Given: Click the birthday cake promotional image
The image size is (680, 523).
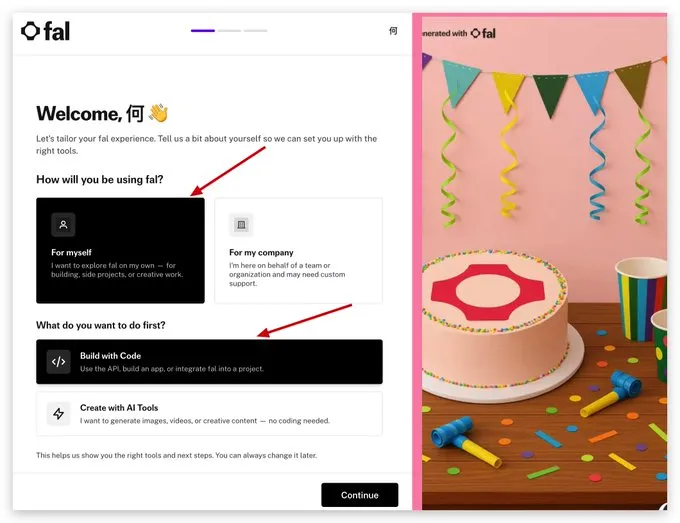Looking at the screenshot, I should point(544,262).
